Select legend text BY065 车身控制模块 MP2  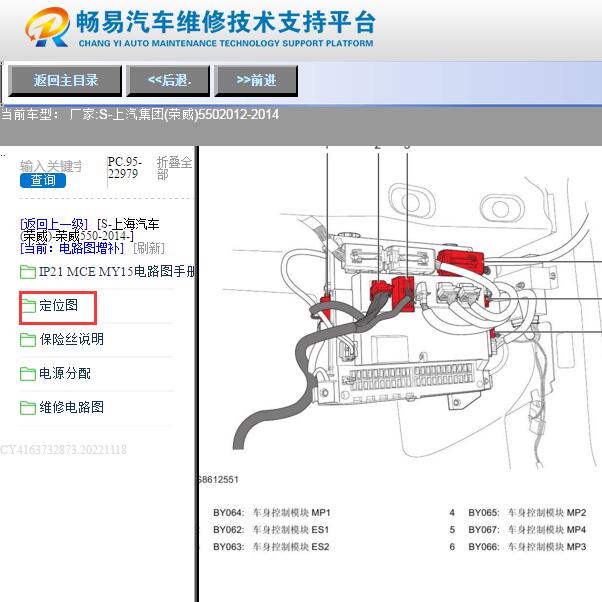[527, 513]
